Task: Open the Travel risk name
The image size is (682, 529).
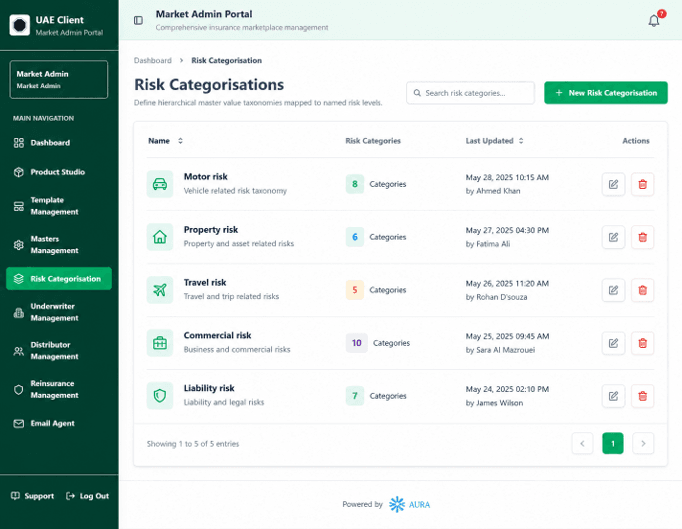Action: coord(205,283)
